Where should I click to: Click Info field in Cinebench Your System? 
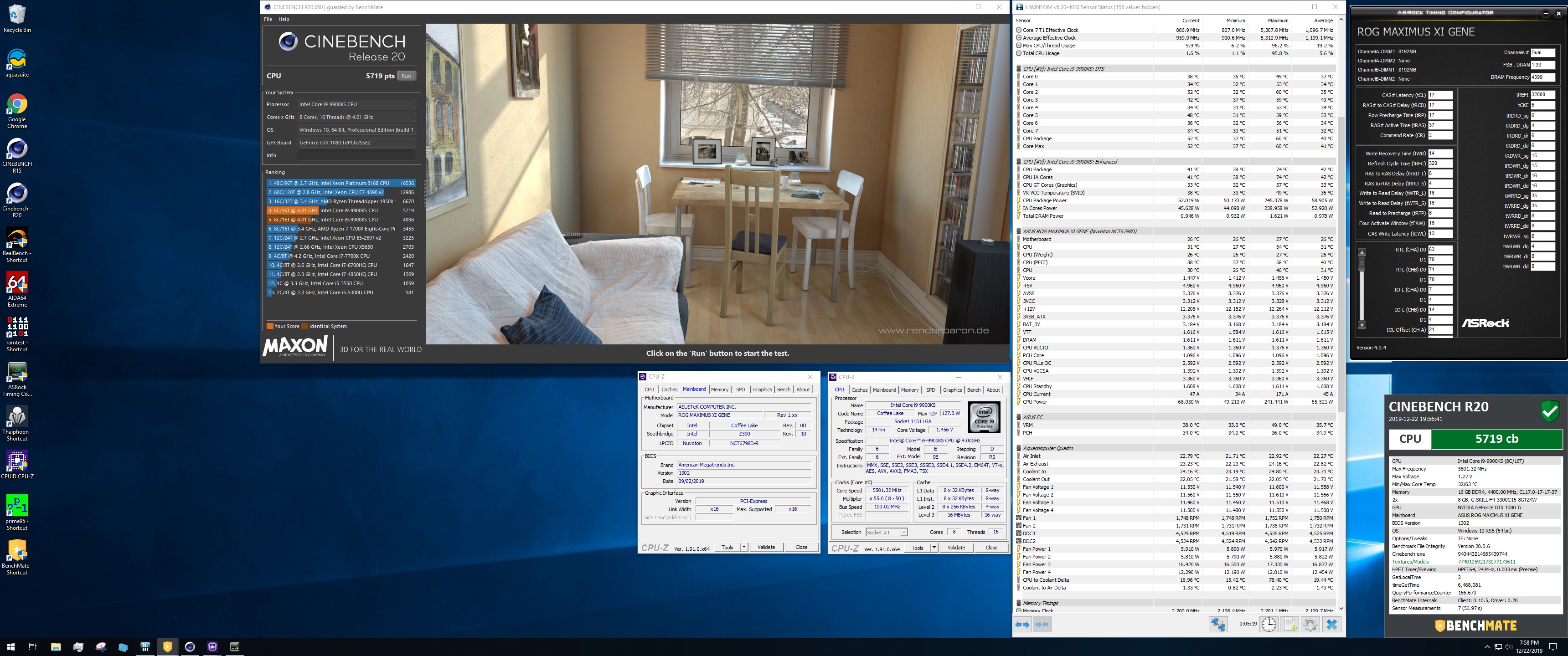357,155
